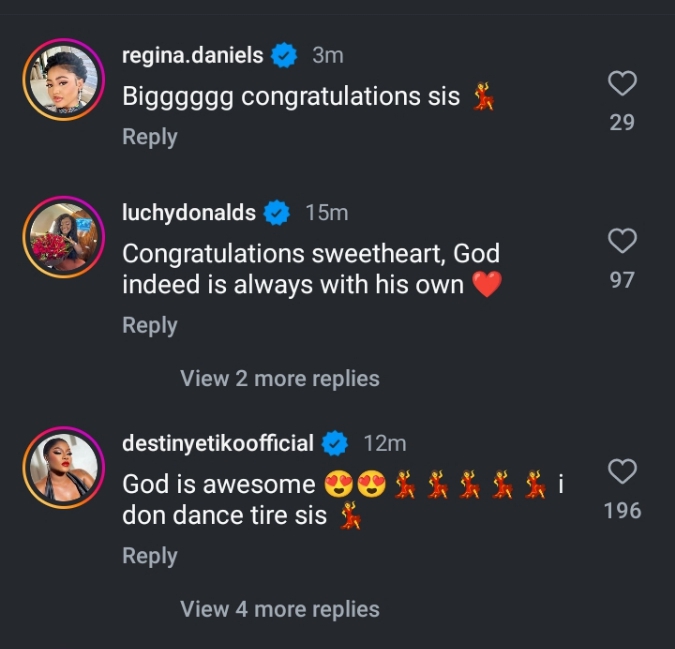Reply to luchydonalds' comment
Viewport: 675px width, 649px height.
click(149, 325)
